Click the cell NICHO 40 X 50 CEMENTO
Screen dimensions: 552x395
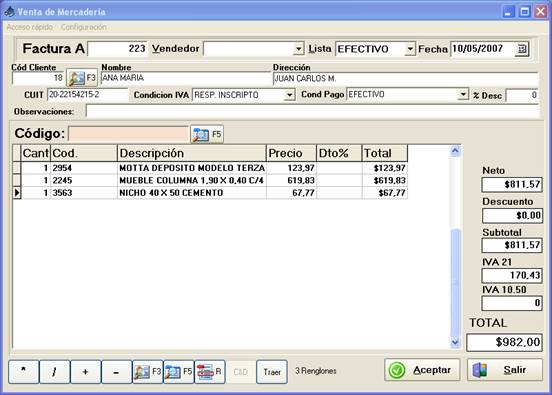[192, 193]
